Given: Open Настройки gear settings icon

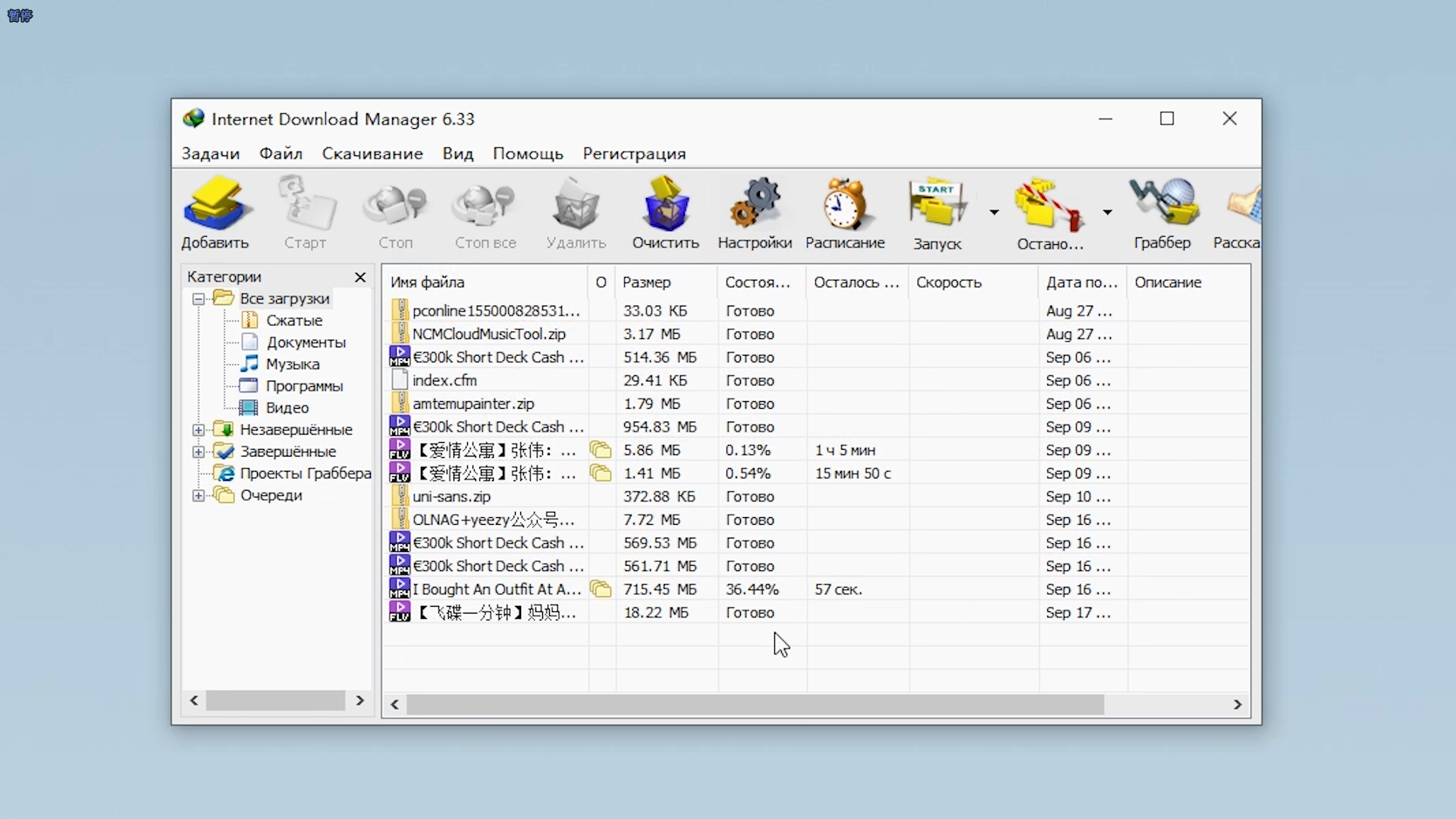Looking at the screenshot, I should (x=755, y=203).
